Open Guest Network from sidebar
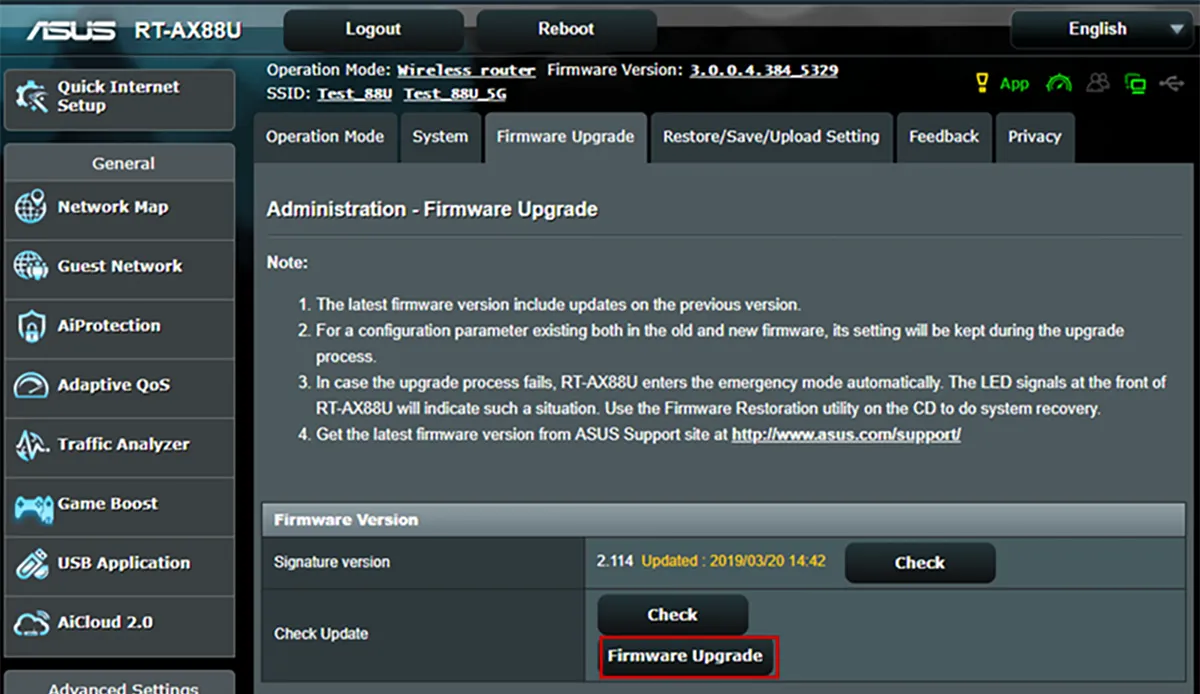The width and height of the screenshot is (1200, 694). coord(119,267)
